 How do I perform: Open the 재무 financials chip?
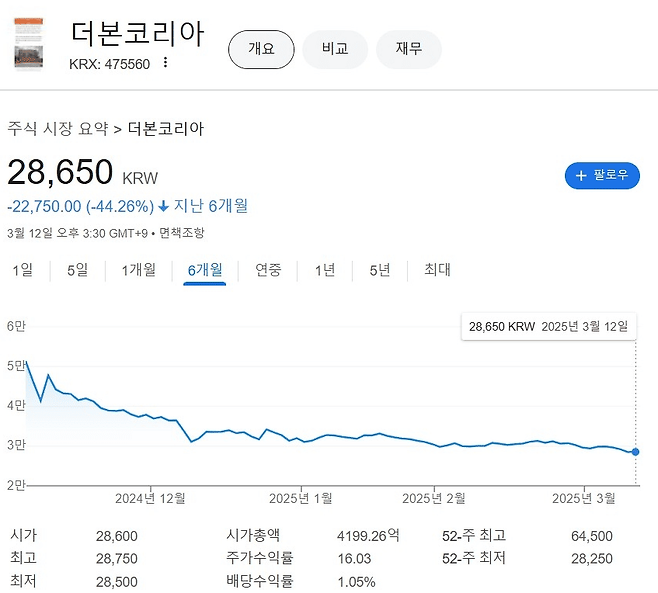click(x=408, y=49)
